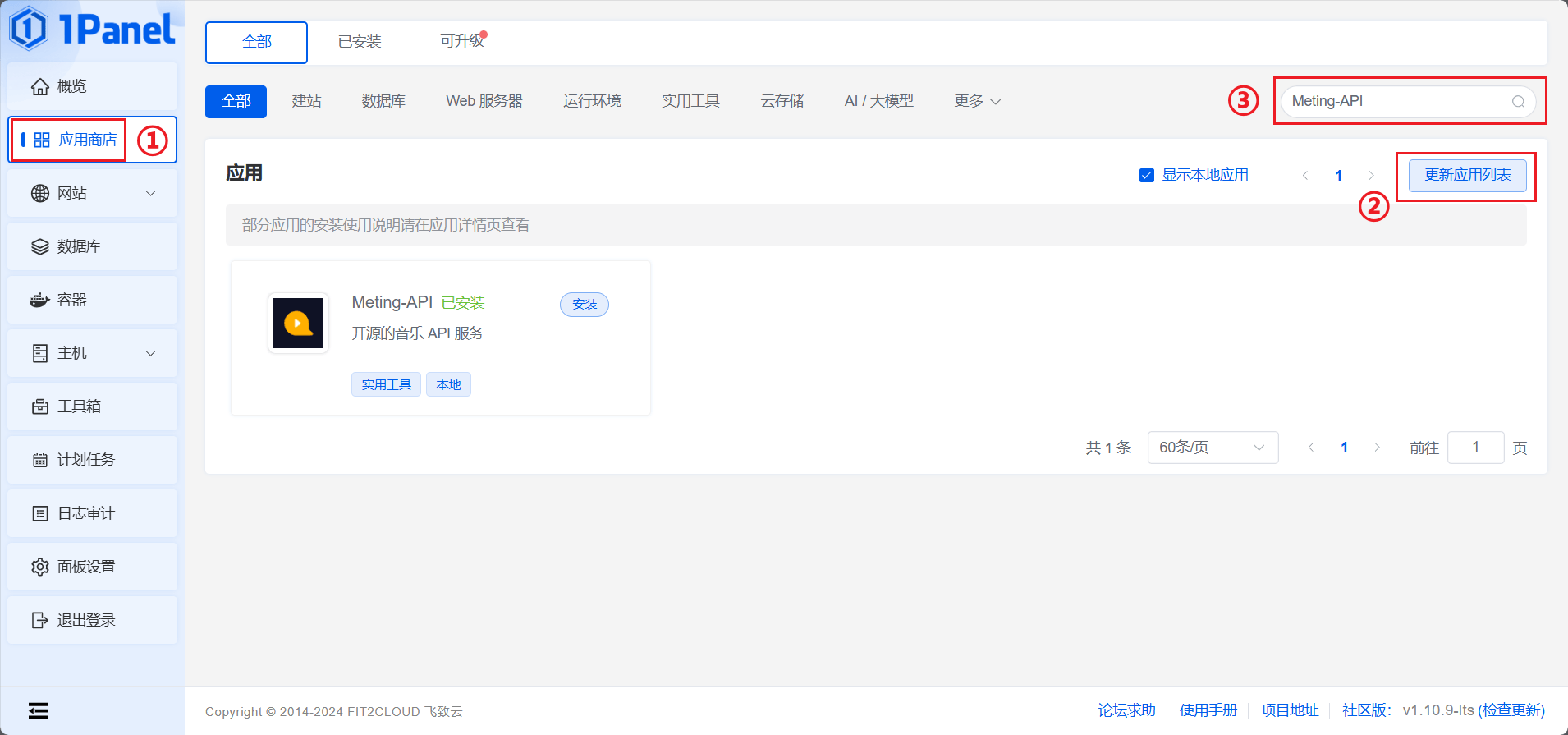This screenshot has height=735, width=1568.
Task: Select the 实用工具 category filter
Action: click(x=690, y=101)
